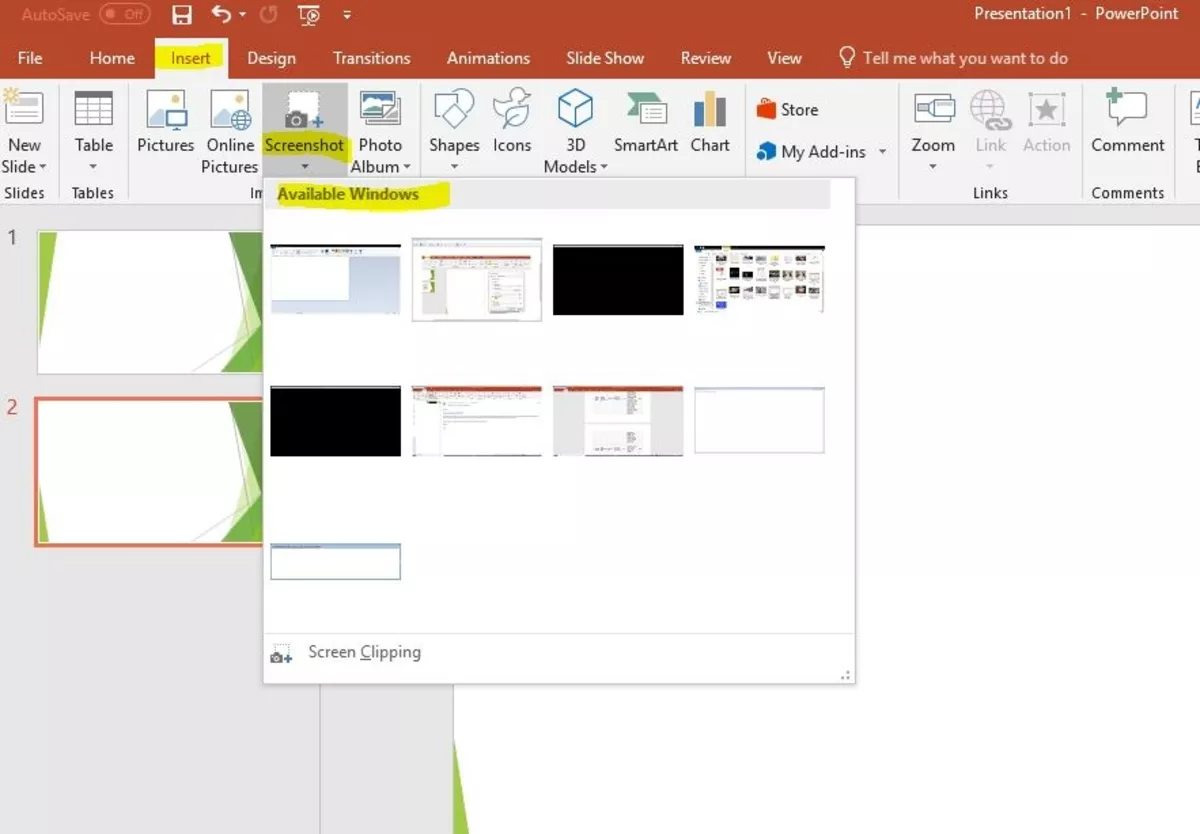
Task: Open the Store add-ins icon
Action: coord(790,109)
